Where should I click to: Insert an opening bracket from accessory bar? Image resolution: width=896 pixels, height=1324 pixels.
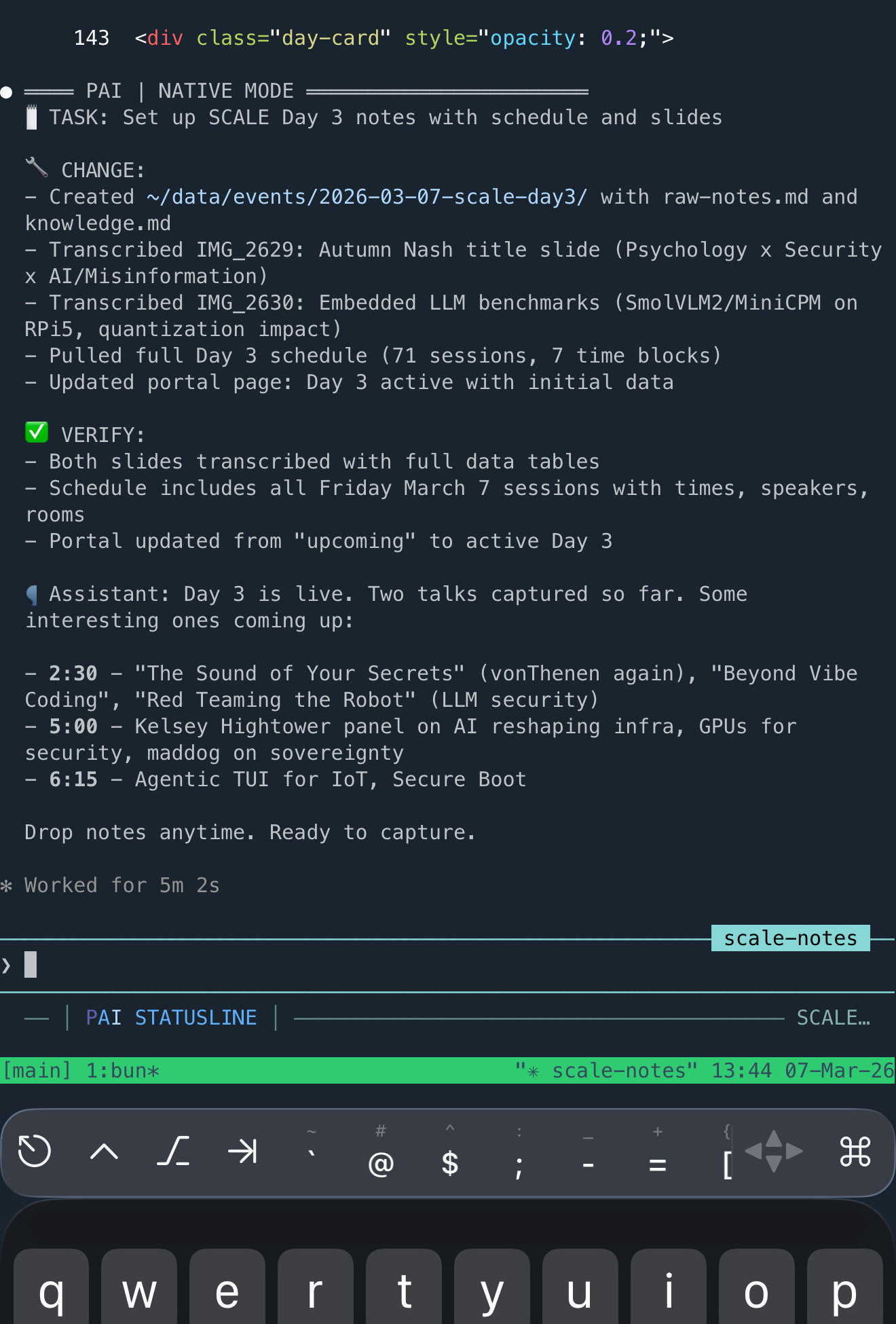click(x=728, y=1161)
